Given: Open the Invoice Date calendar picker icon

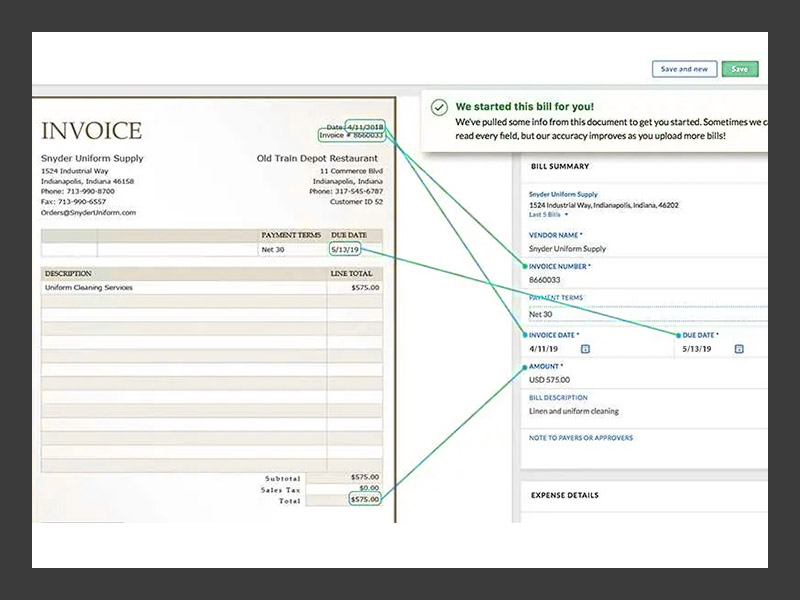Looking at the screenshot, I should [x=585, y=349].
